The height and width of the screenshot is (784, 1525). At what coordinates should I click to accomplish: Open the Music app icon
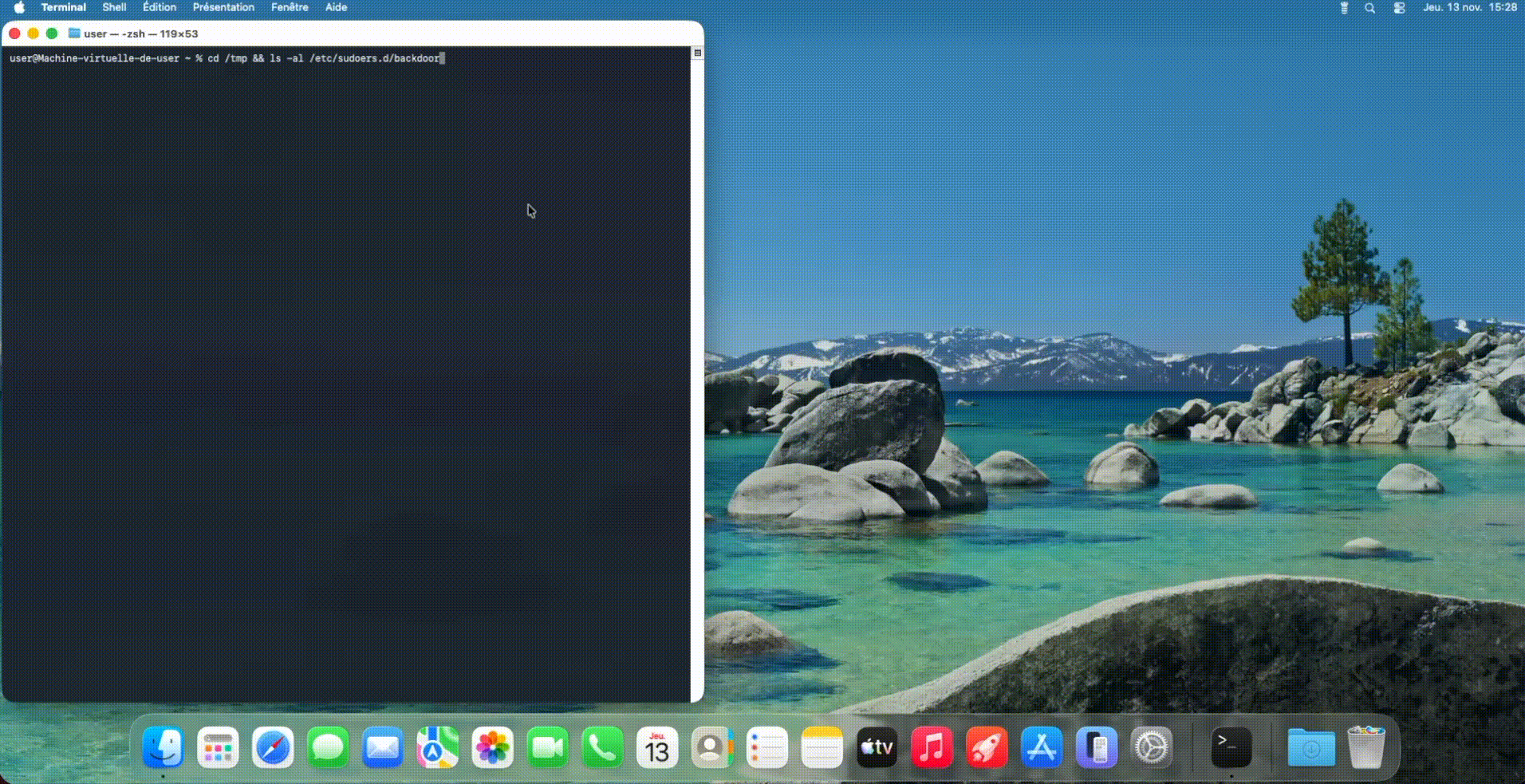click(932, 748)
